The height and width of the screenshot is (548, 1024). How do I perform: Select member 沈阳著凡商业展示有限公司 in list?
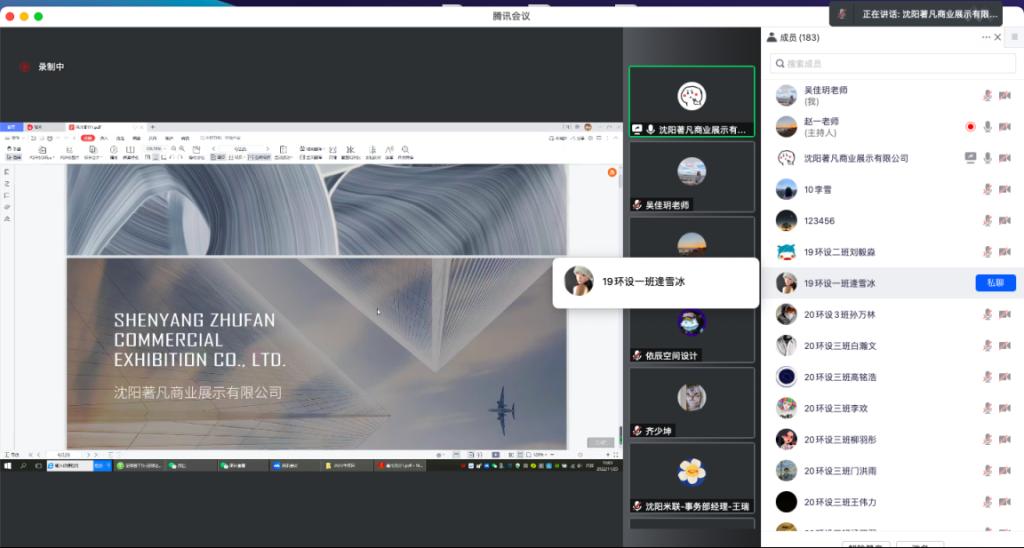pyautogui.click(x=893, y=157)
